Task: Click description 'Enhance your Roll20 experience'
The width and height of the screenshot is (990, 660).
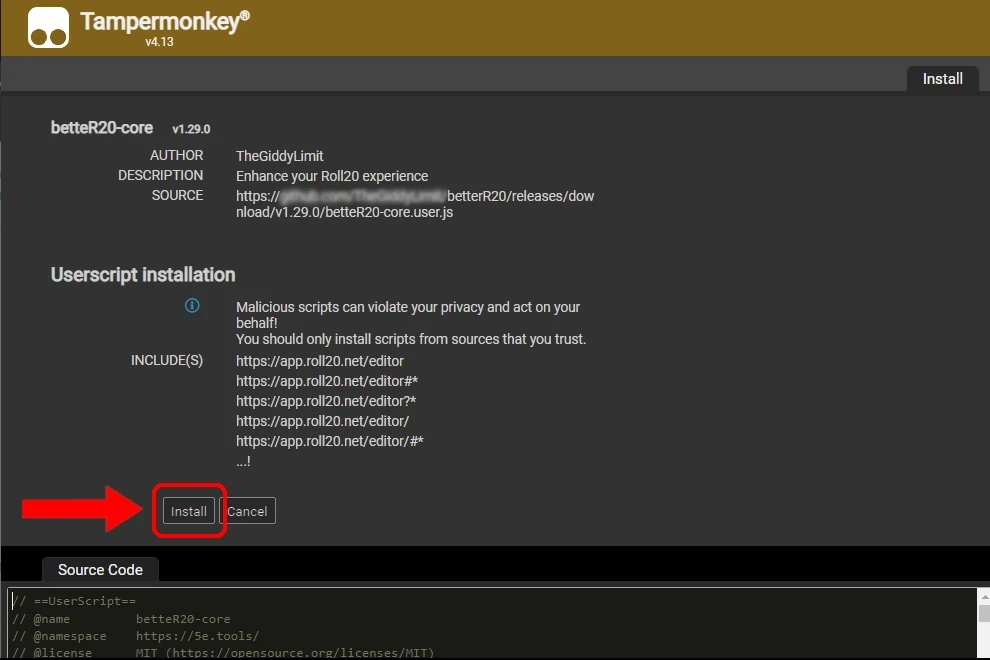Action: [x=332, y=176]
